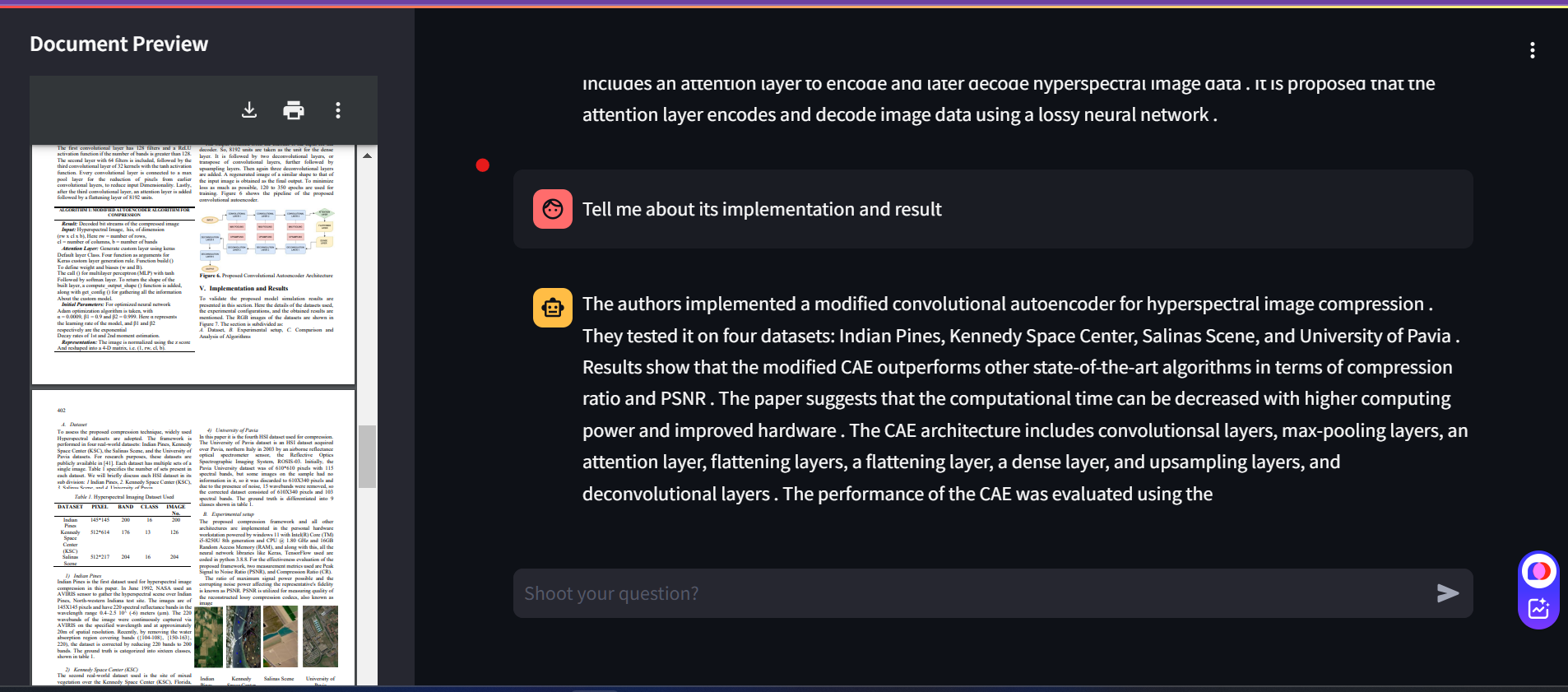Click the 'Document Preview' heading
The height and width of the screenshot is (692, 1568).
(118, 44)
